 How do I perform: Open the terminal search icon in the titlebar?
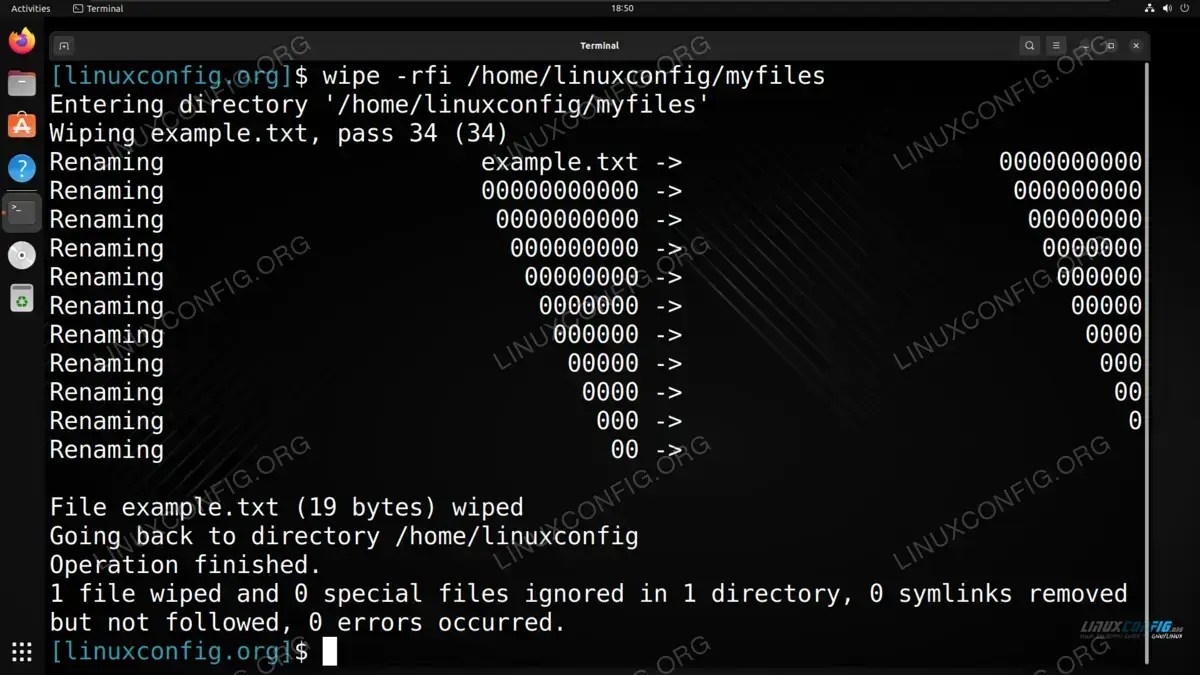(x=1029, y=45)
